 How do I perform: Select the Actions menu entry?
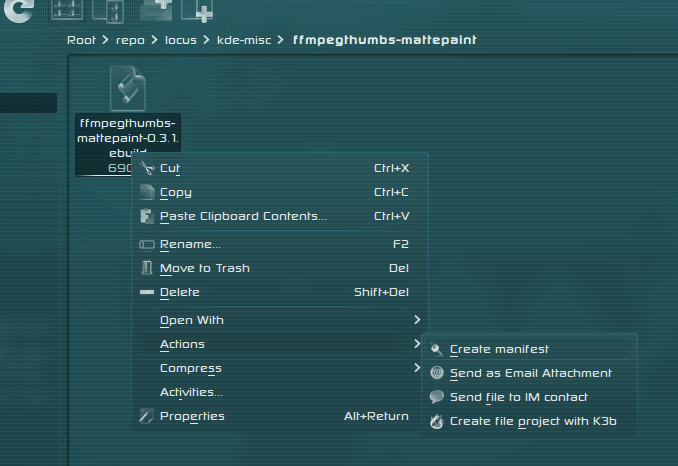point(280,345)
